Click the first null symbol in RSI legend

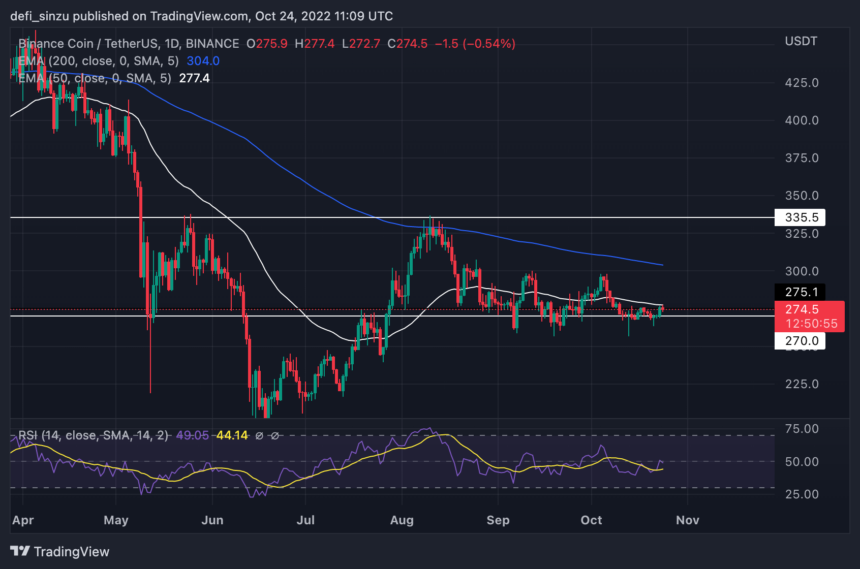point(259,435)
